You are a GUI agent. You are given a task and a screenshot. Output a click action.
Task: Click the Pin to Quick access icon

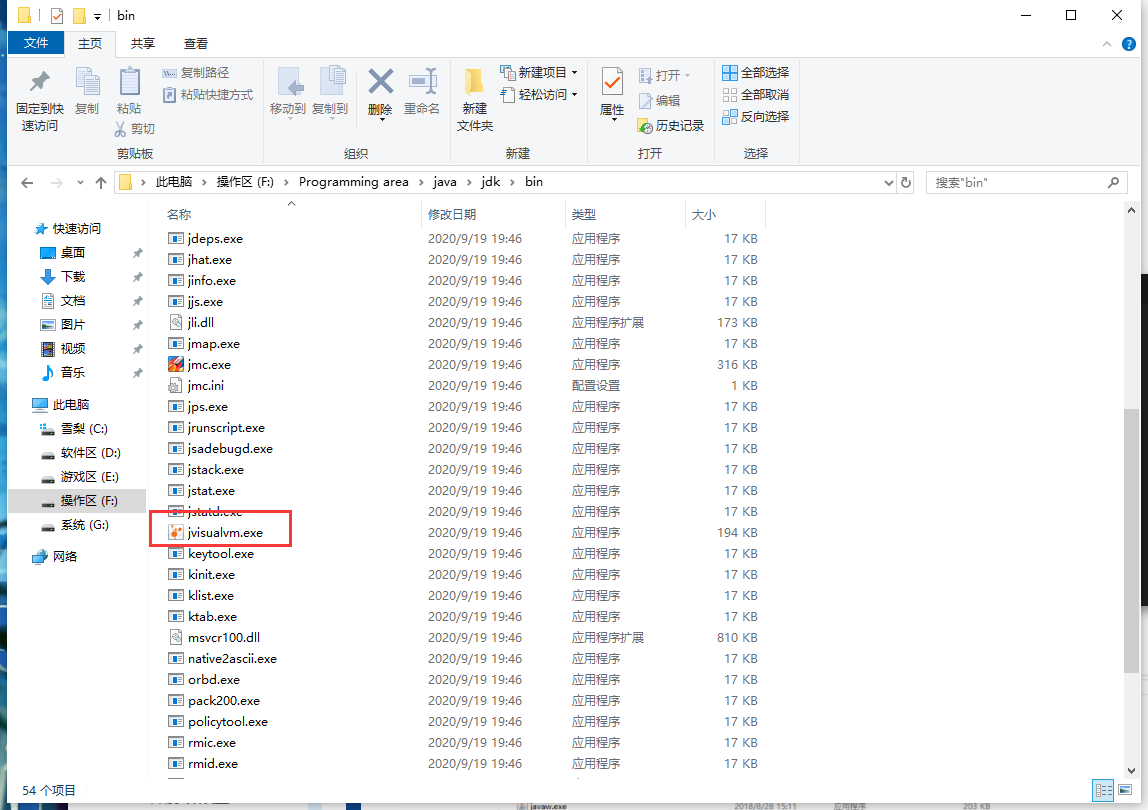[40, 81]
